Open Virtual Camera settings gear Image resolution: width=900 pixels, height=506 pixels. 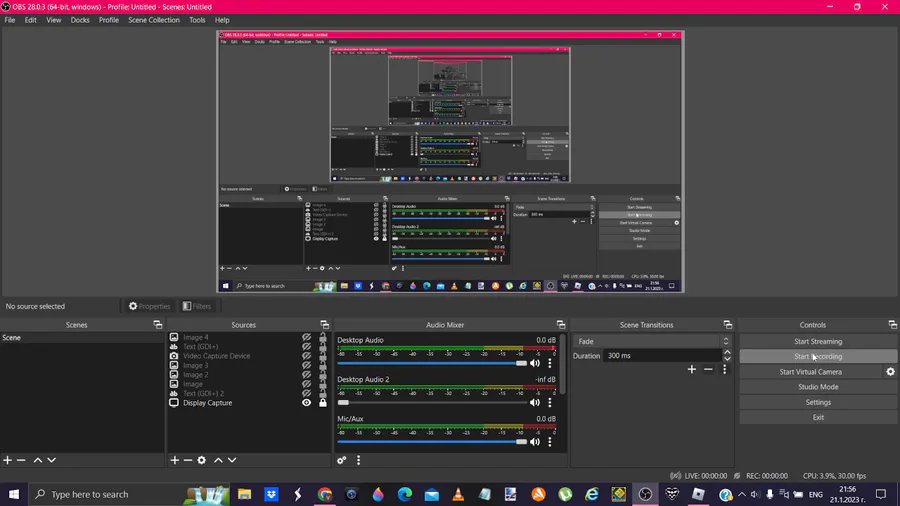[x=890, y=372]
